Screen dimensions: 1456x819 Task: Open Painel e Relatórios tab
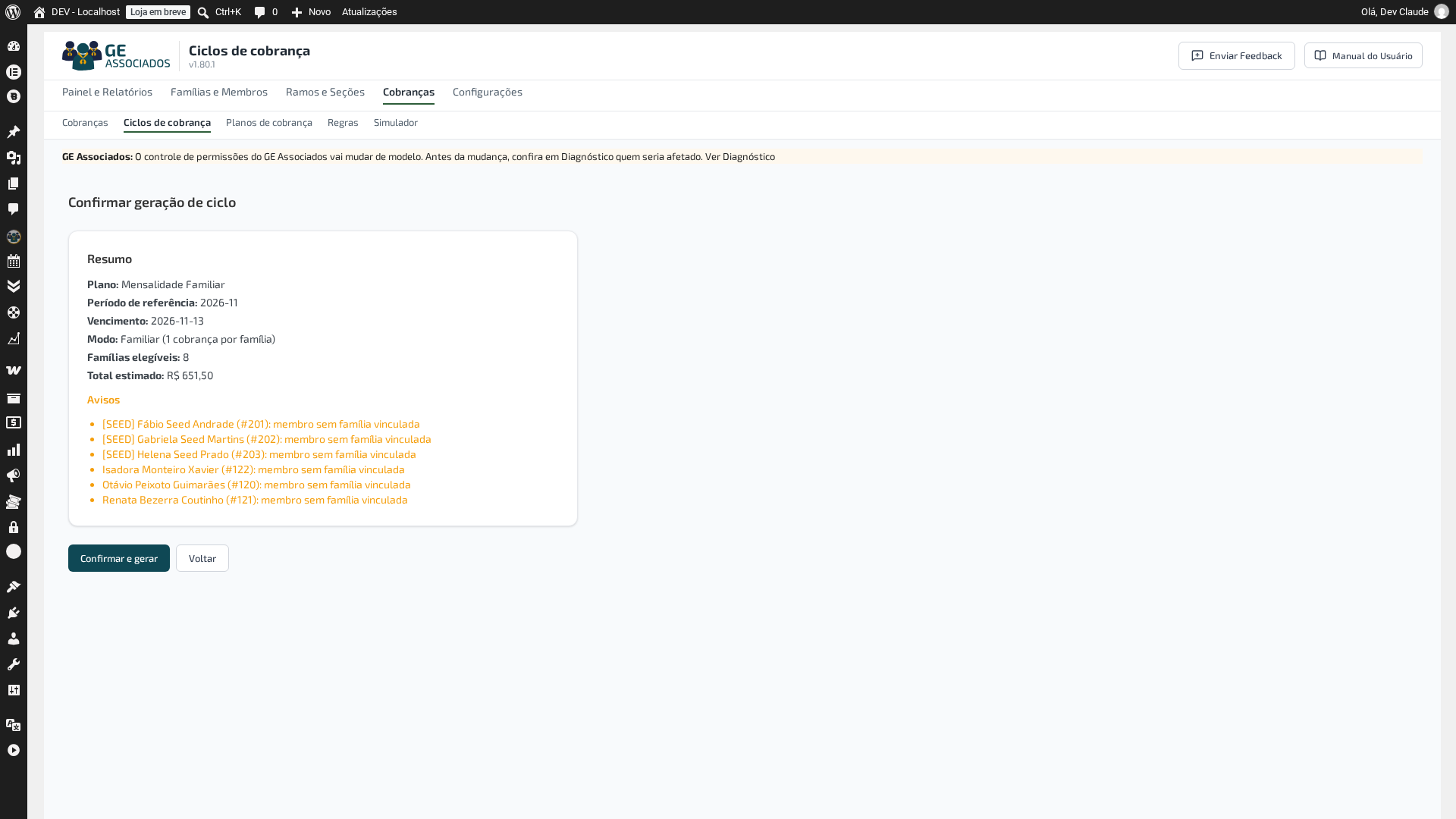pyautogui.click(x=107, y=92)
